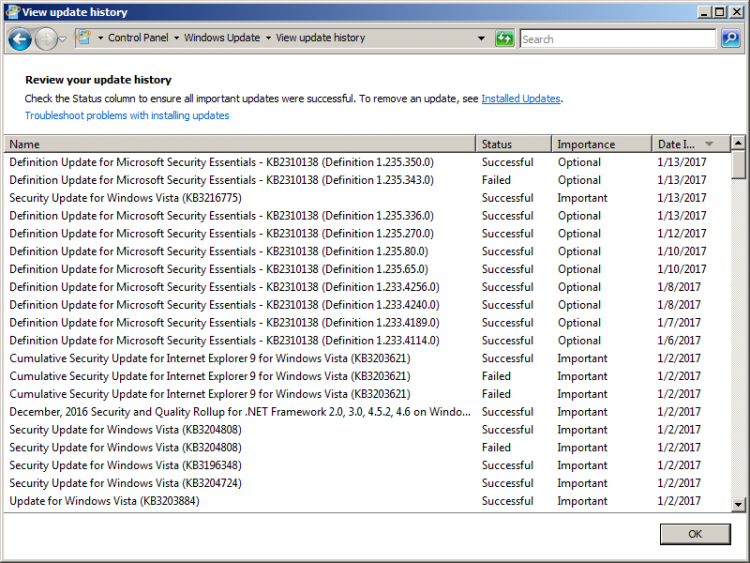This screenshot has height=563, width=750.
Task: Select Security Update KB3216775 row
Action: [x=367, y=198]
